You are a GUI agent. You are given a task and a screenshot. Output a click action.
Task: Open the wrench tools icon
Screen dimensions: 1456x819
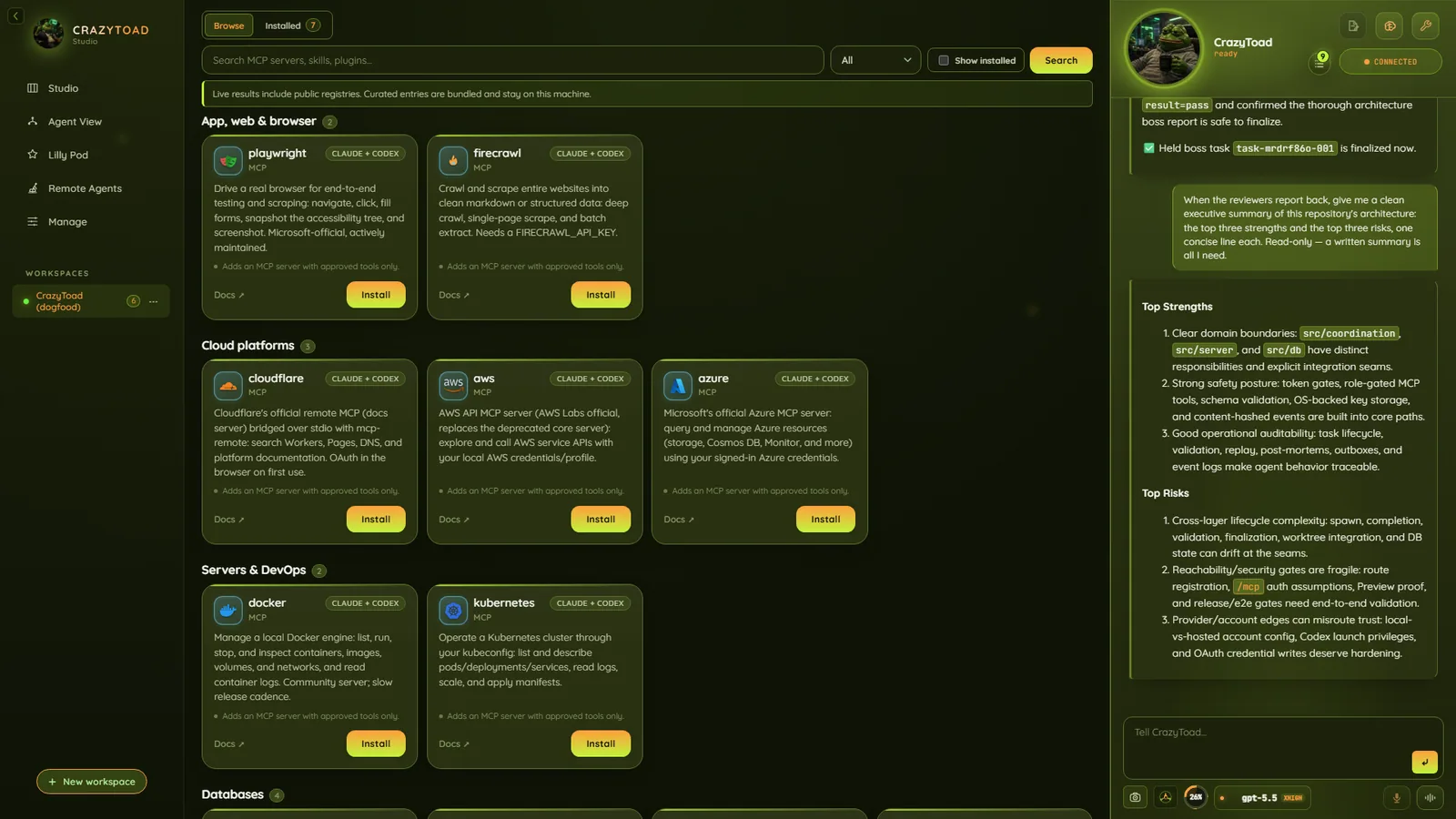1426,26
